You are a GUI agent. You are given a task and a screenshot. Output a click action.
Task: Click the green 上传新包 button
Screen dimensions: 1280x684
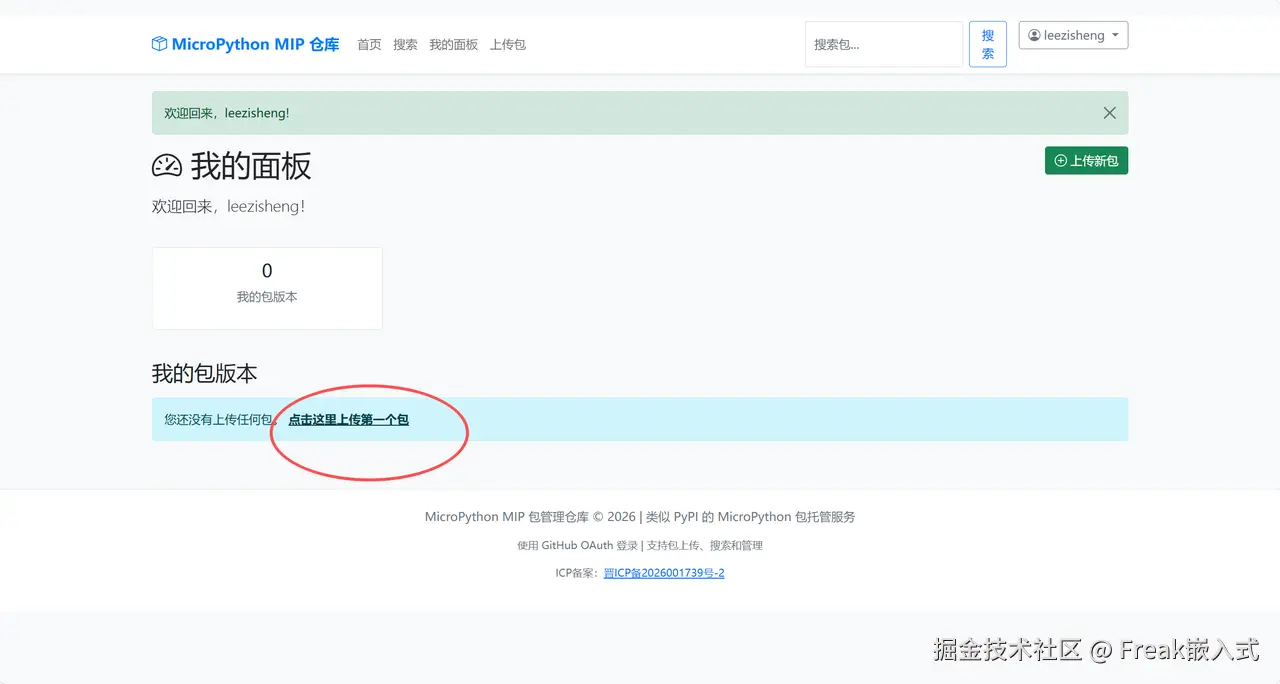(1086, 160)
